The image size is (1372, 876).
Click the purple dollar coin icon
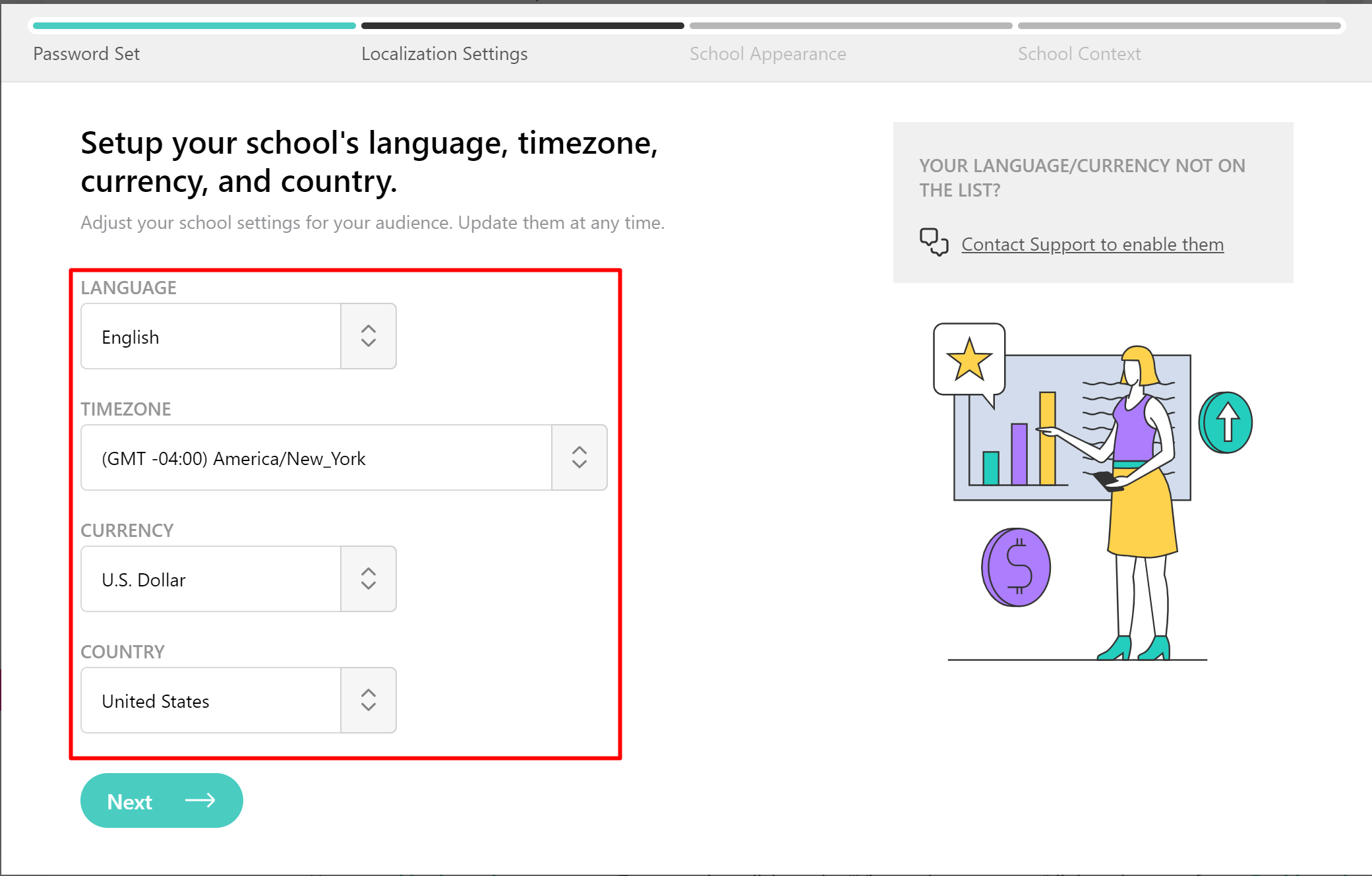coord(1016,567)
